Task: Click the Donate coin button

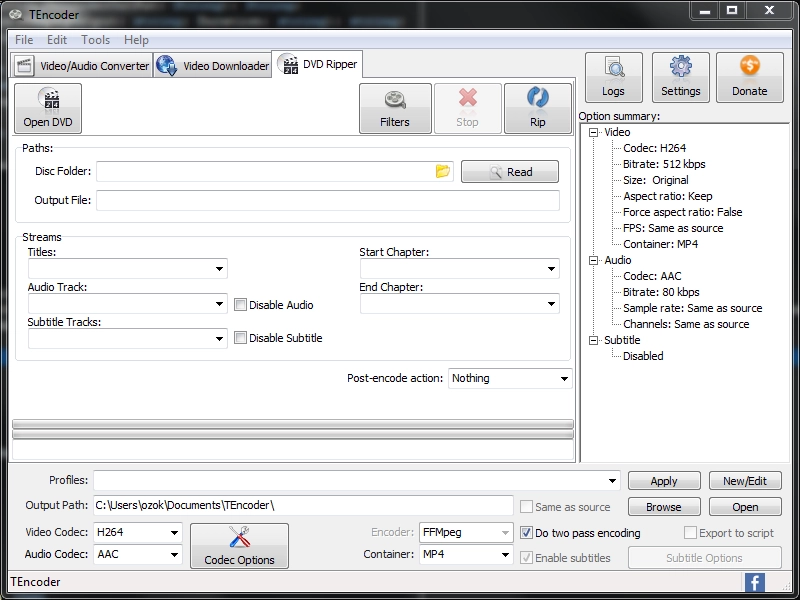Action: (x=749, y=78)
